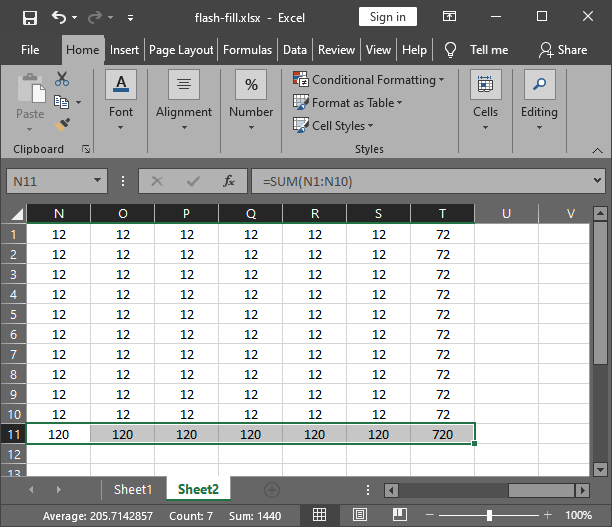Screen dimensions: 612x527
Task: Switch to the Page Layout tab
Action: [181, 50]
